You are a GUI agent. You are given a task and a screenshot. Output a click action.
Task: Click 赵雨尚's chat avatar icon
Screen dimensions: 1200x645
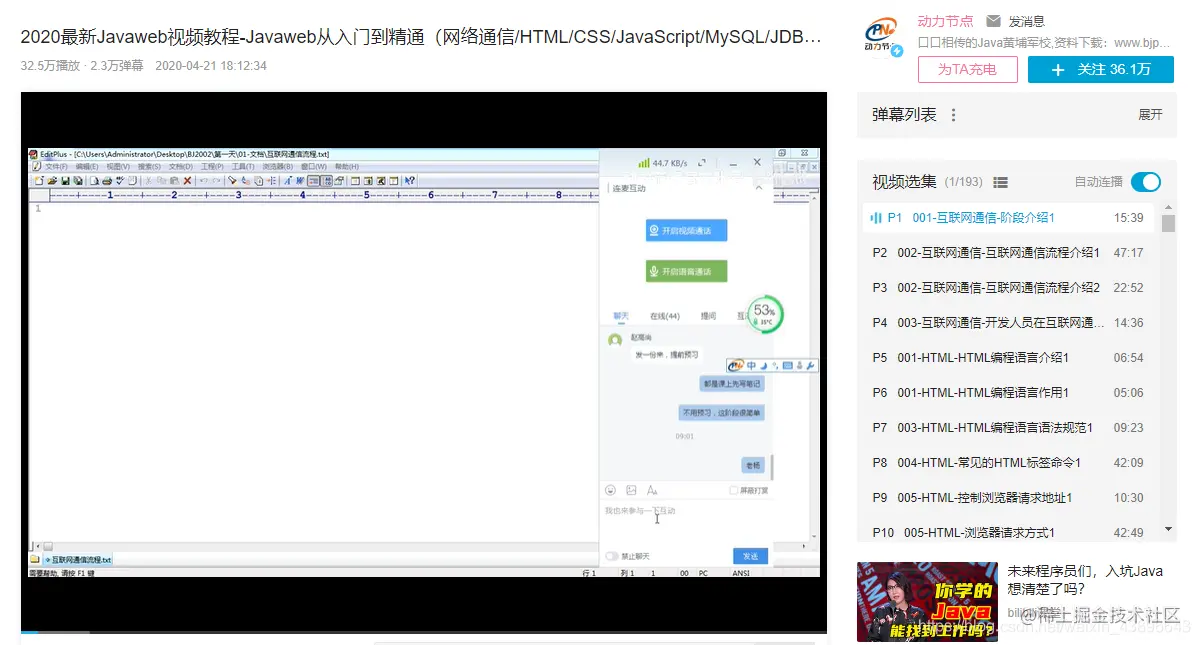pyautogui.click(x=615, y=340)
